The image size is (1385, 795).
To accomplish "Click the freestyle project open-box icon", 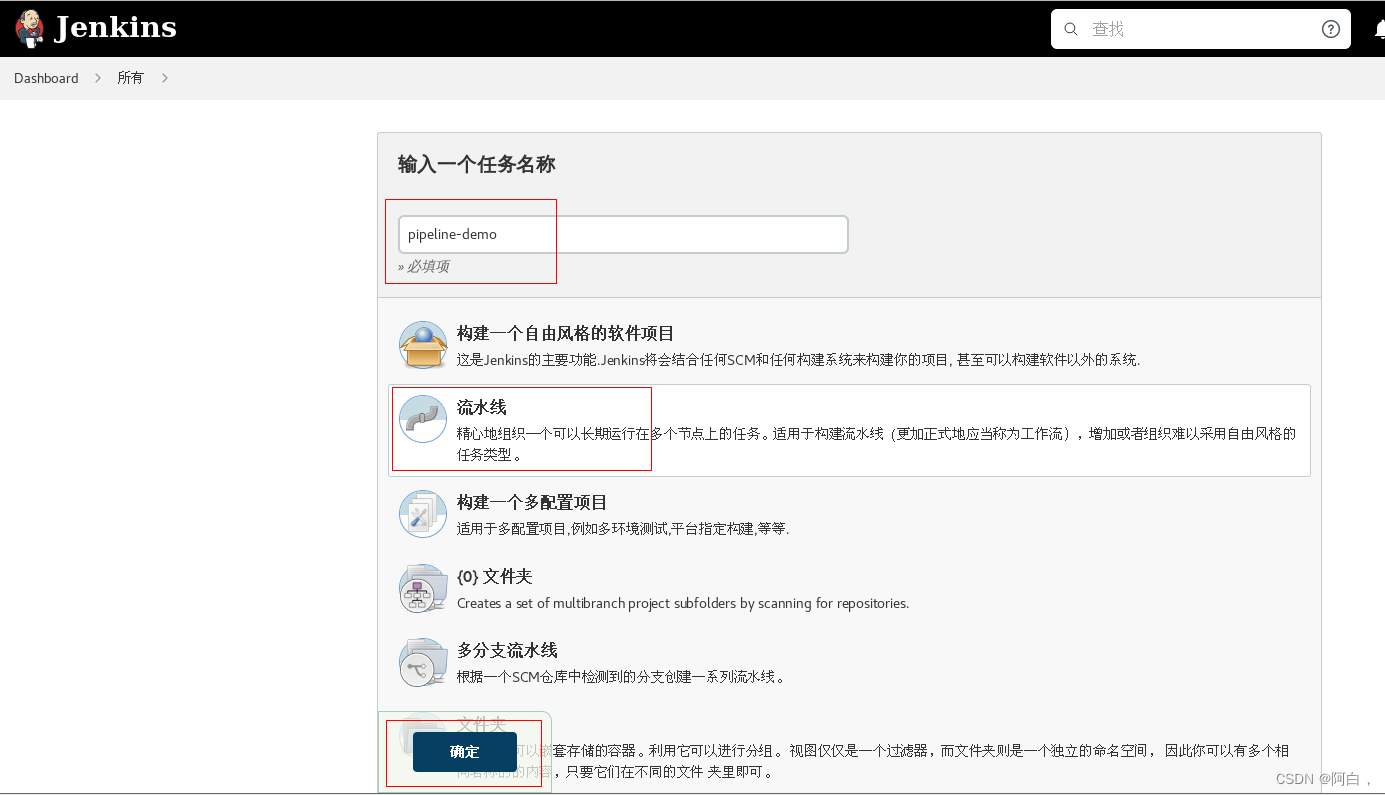I will [422, 343].
